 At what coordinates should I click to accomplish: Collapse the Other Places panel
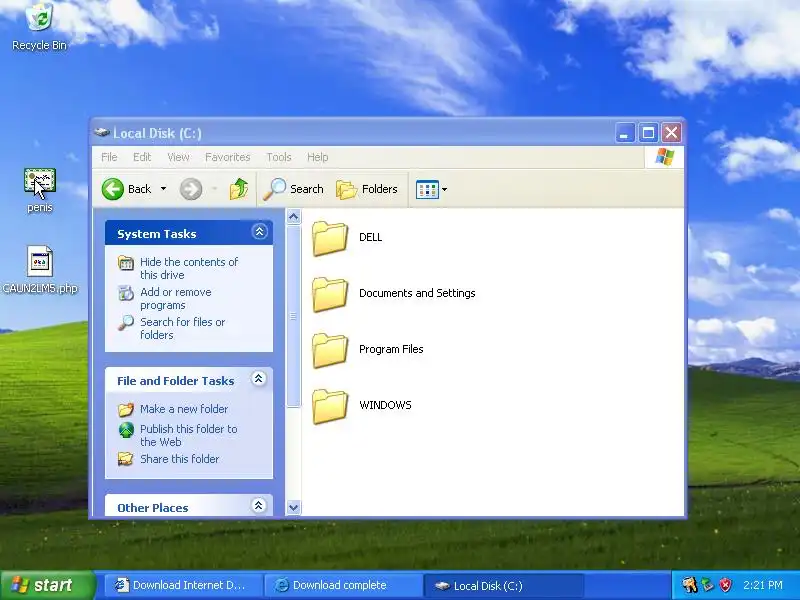(259, 506)
